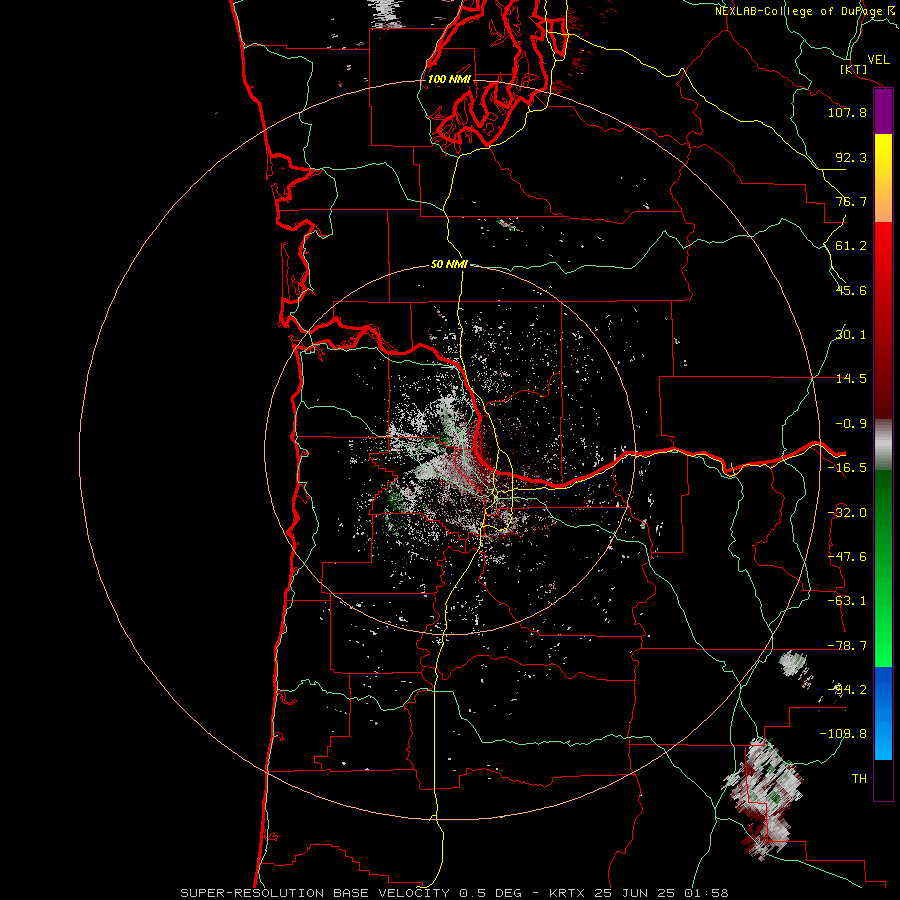900x900 pixels.
Task: Click the VEL legend title
Action: tap(879, 60)
